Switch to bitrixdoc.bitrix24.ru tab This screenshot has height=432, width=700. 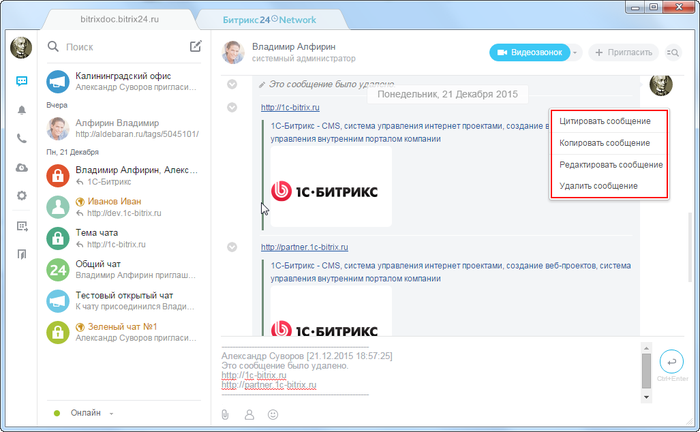(120, 20)
